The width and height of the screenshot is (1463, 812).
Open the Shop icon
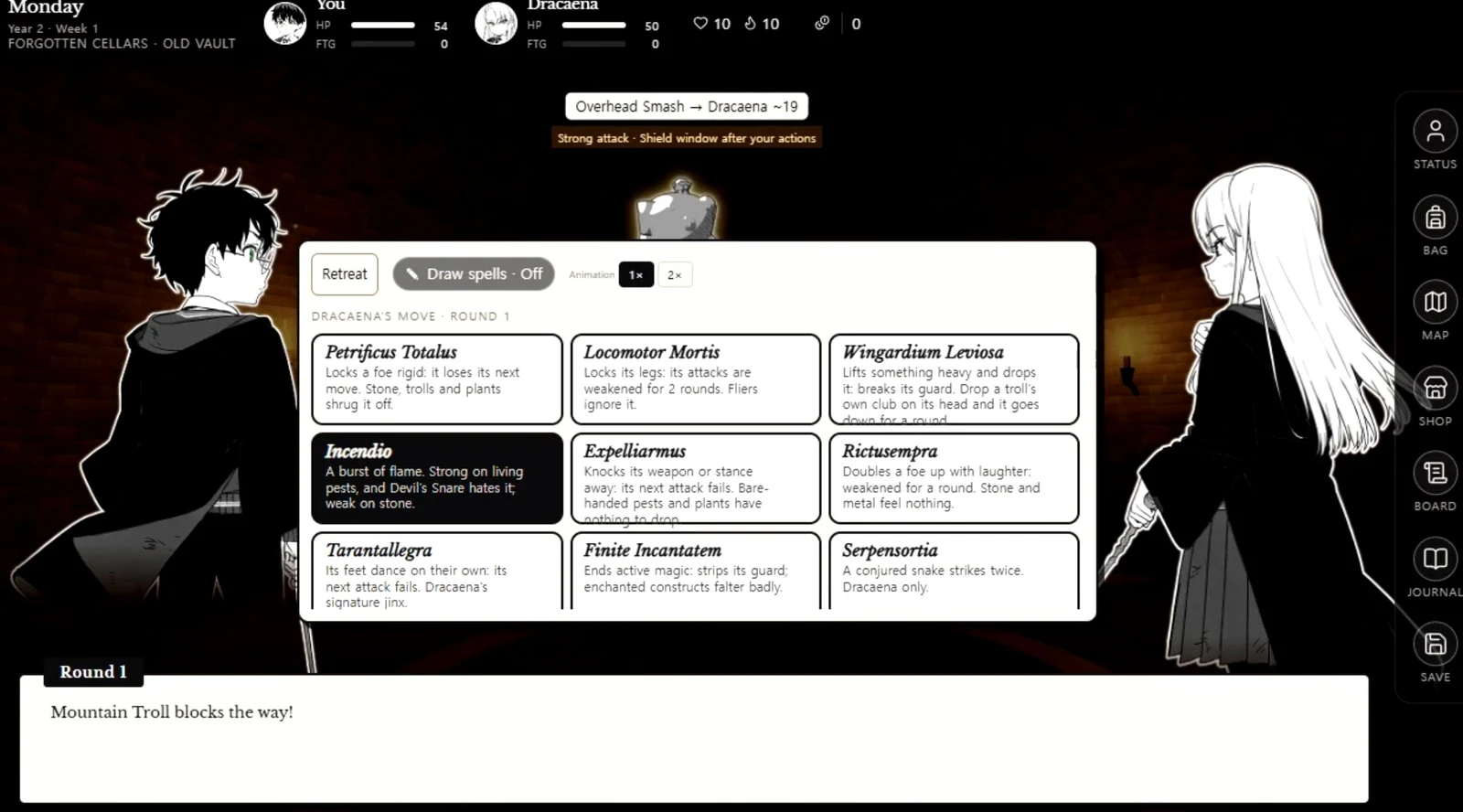[1435, 389]
